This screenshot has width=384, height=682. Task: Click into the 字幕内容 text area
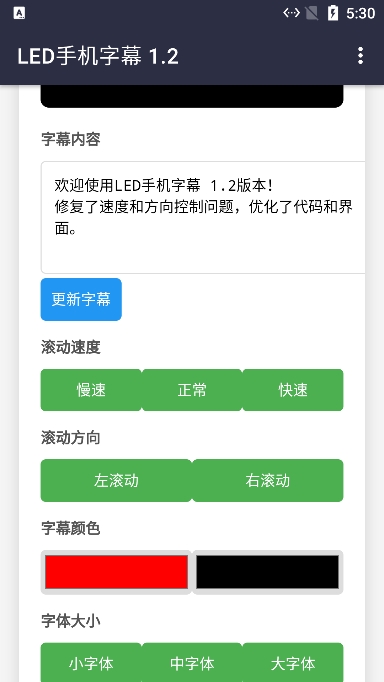pos(203,217)
